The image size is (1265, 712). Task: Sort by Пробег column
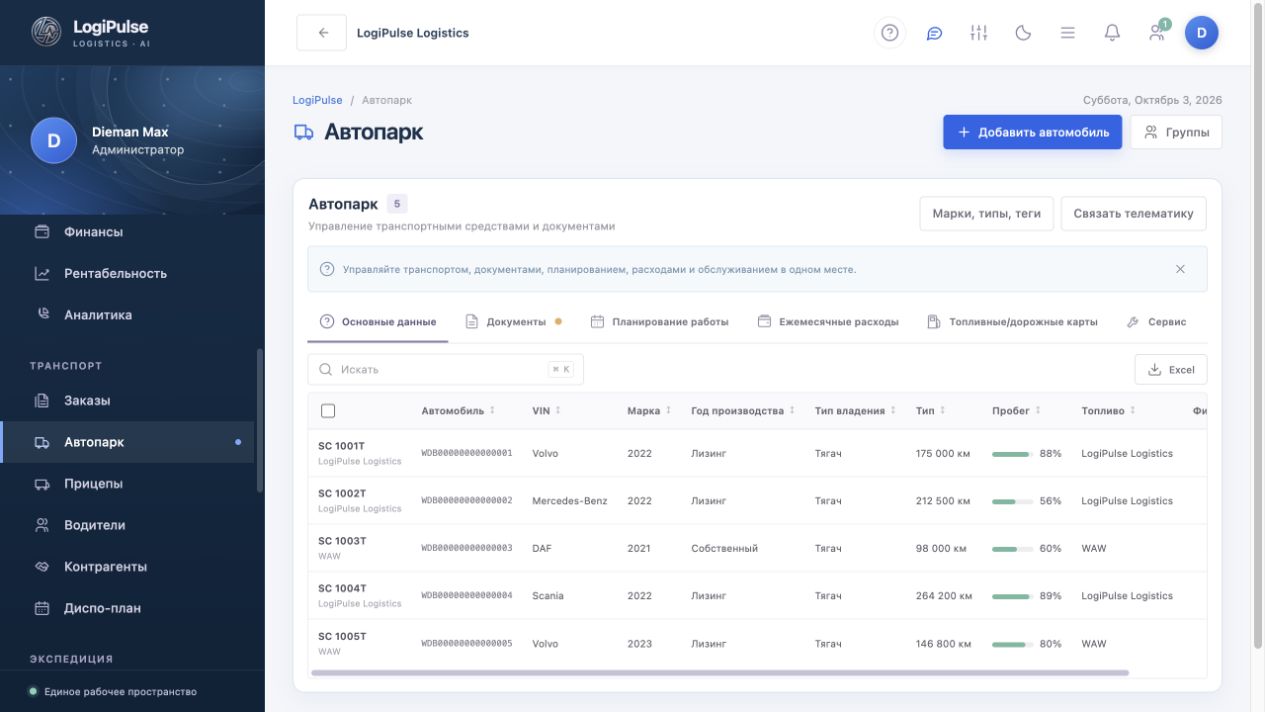click(1016, 411)
